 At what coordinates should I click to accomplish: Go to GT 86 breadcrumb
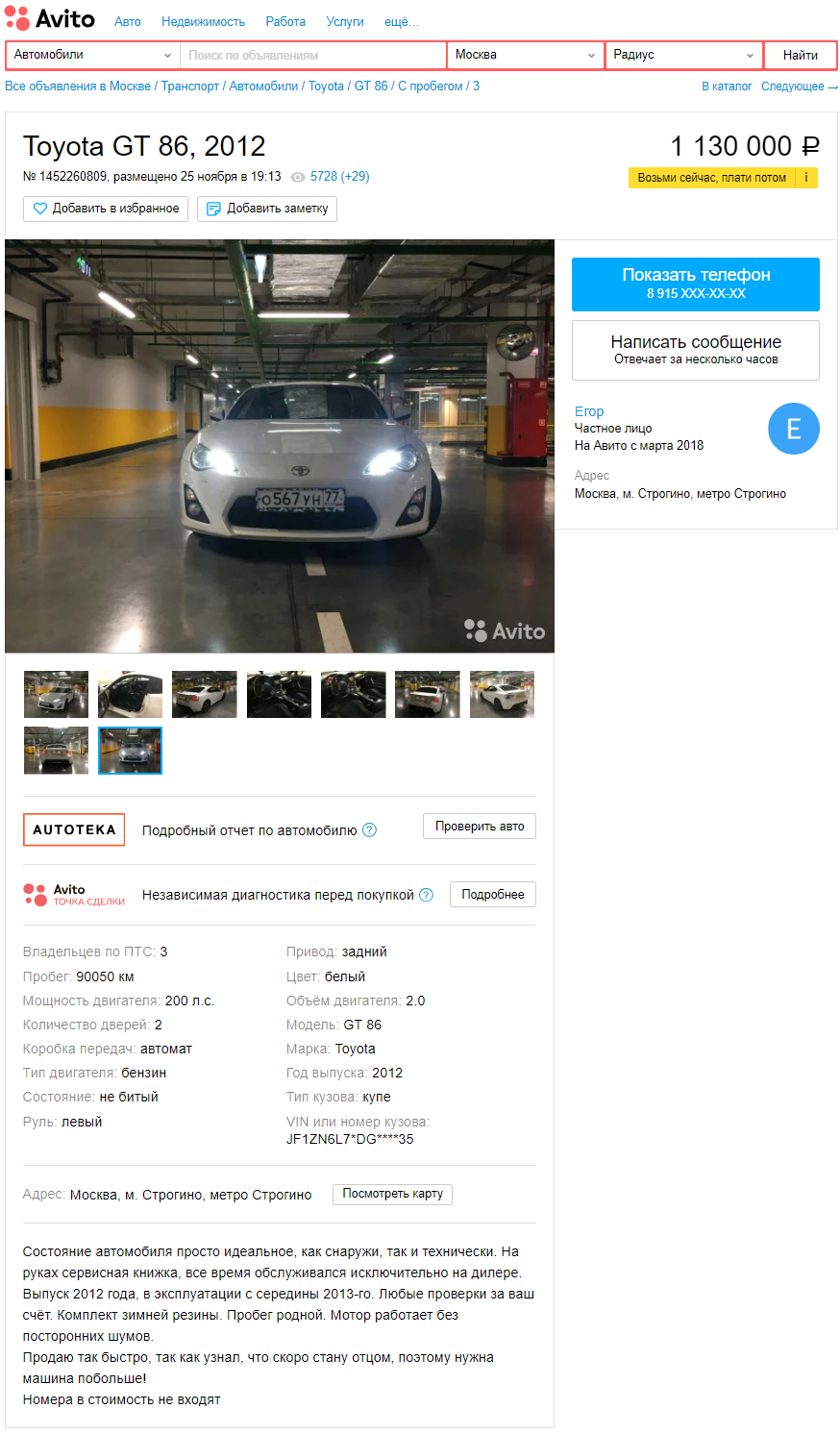[x=371, y=86]
